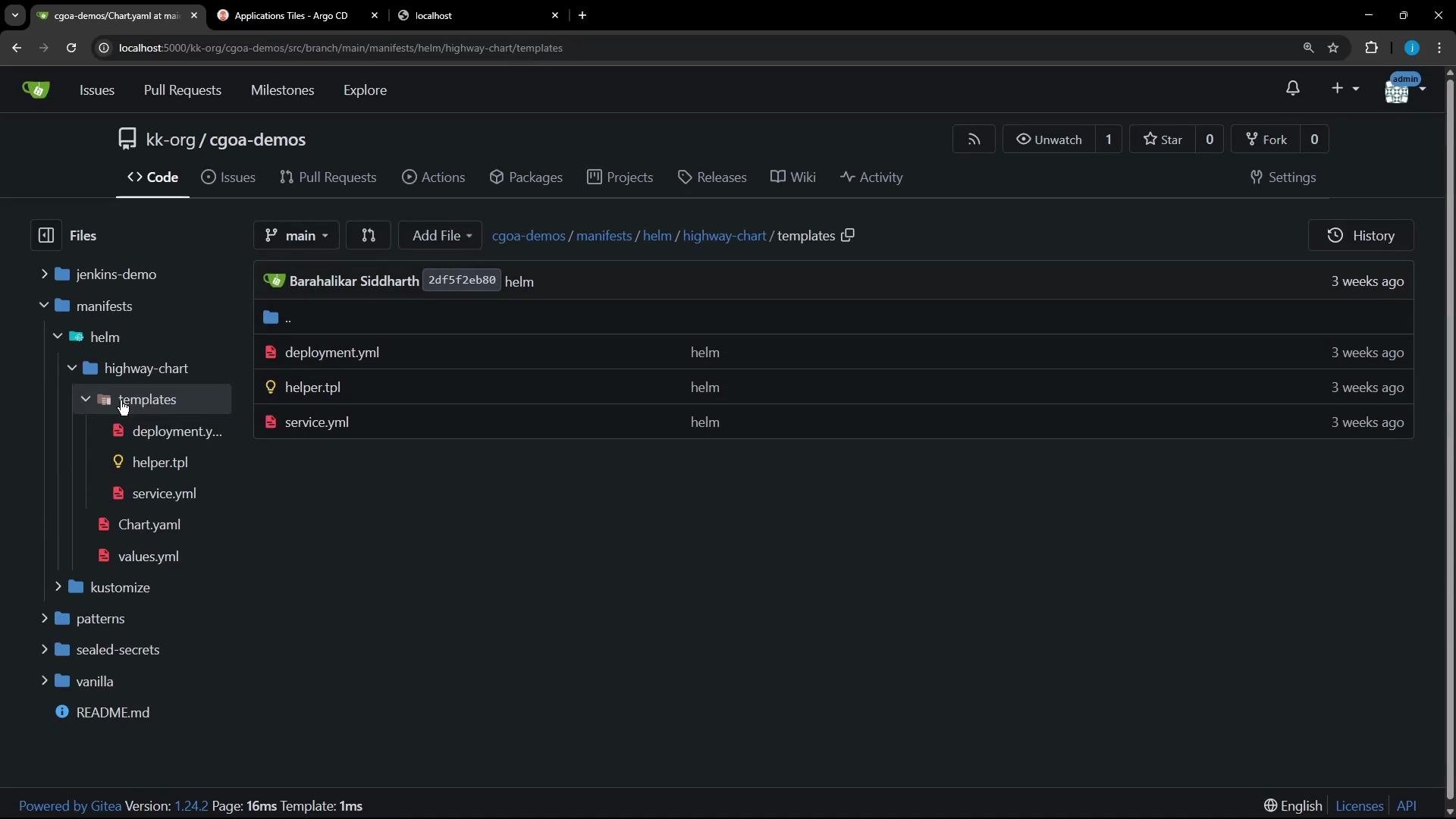The image size is (1456, 819).
Task: Fork the cgoa-demos repository
Action: tap(1266, 140)
